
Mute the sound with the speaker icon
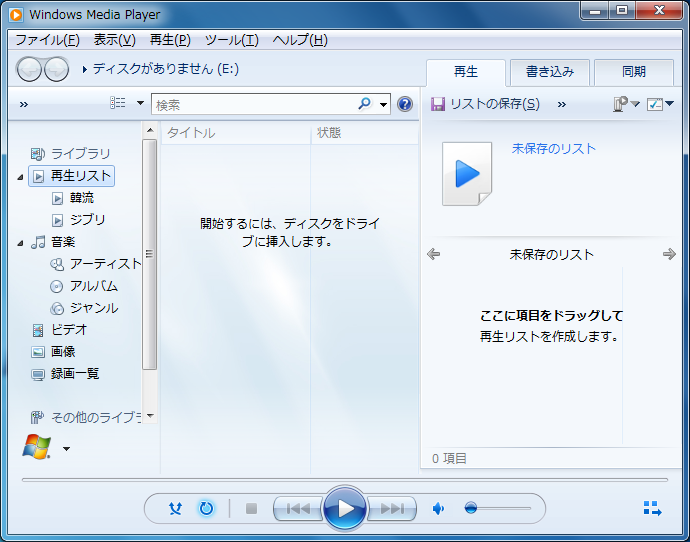point(438,509)
